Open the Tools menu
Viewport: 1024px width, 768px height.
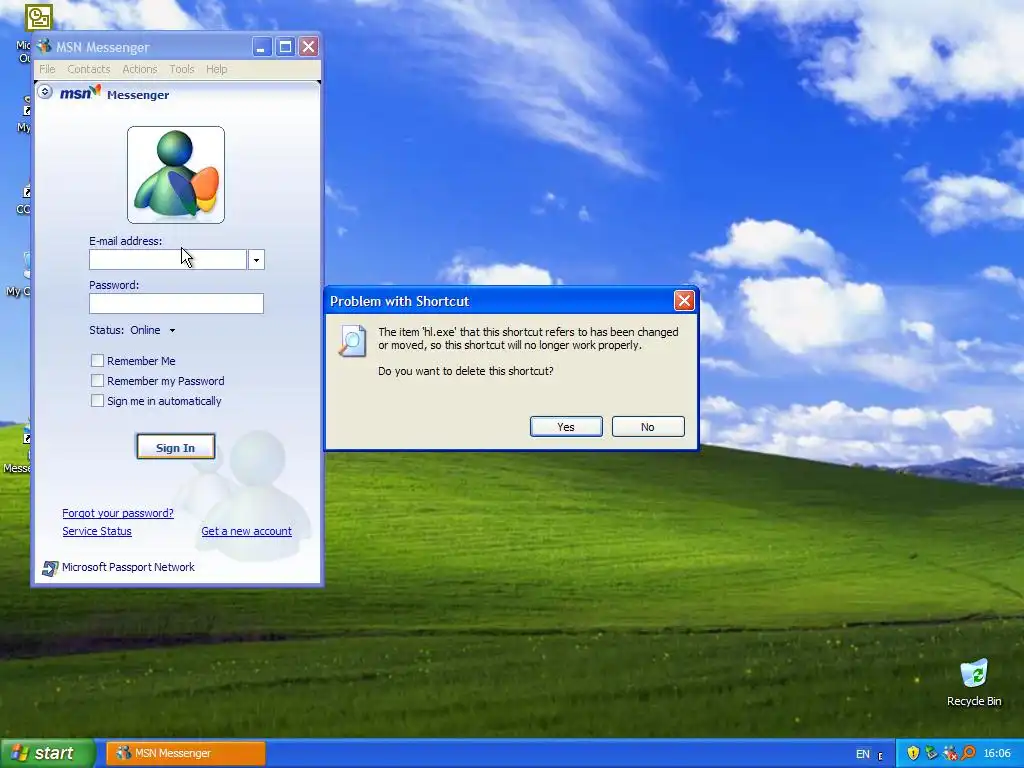[182, 69]
